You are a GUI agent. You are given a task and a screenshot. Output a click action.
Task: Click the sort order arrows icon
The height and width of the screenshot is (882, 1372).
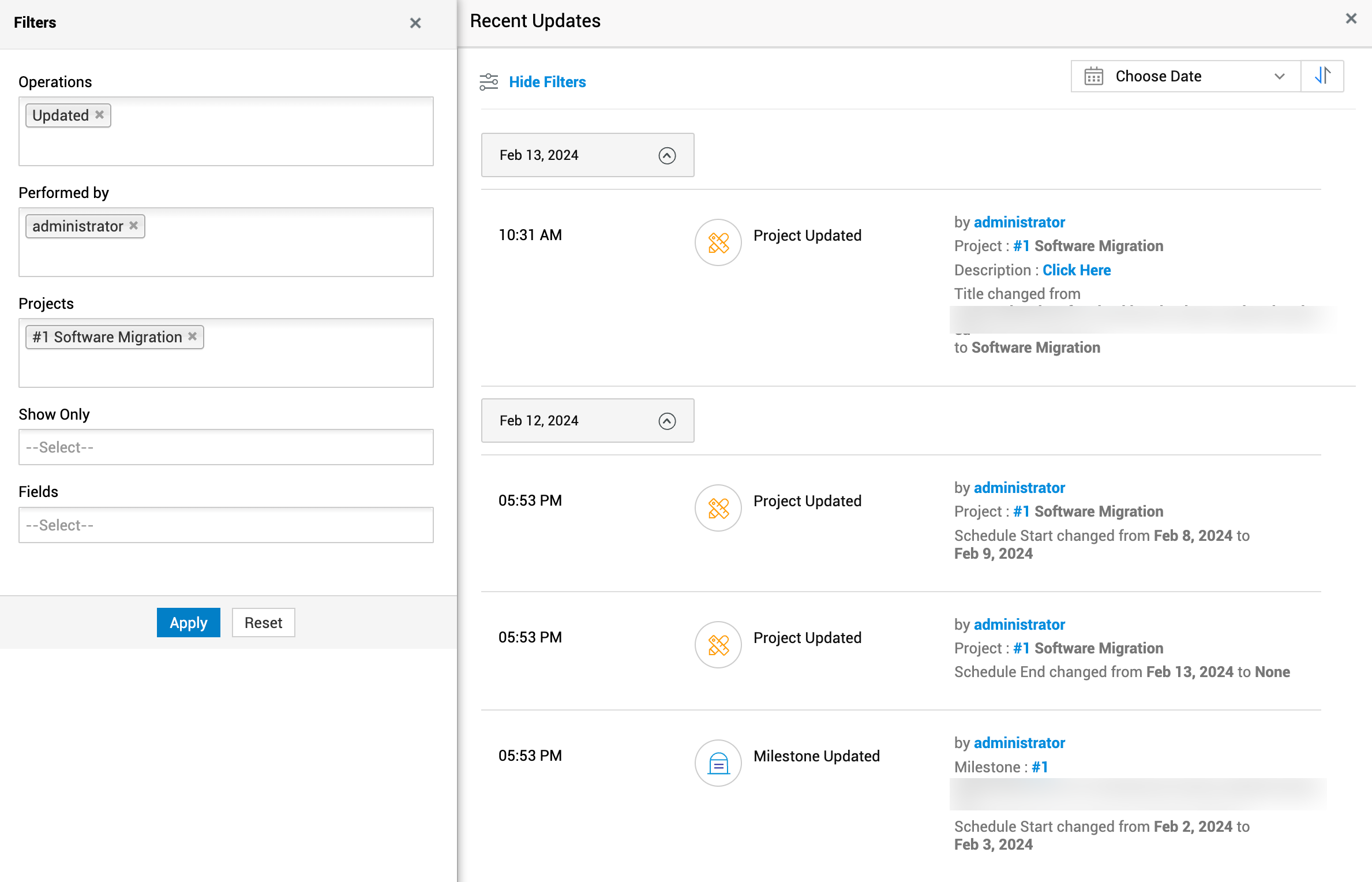coord(1322,76)
